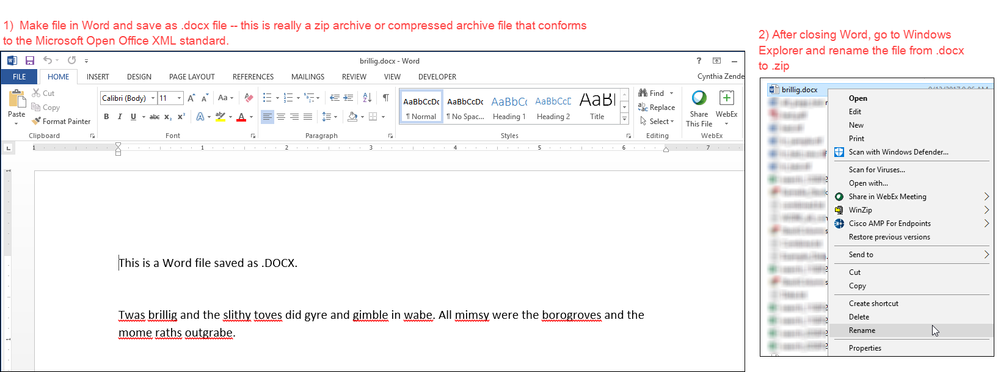Open the Line Spacing dropdown
Viewport: 998px width, 372px height.
[330, 117]
